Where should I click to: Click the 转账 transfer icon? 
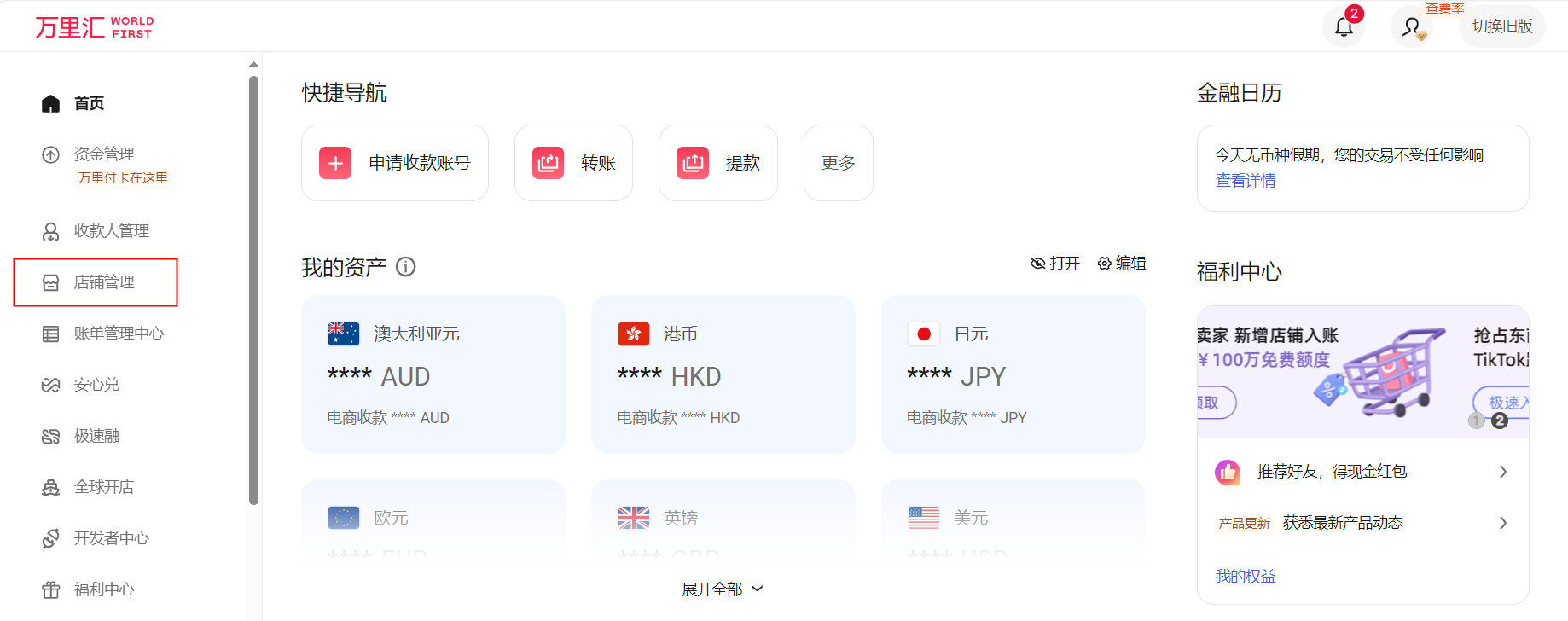548,163
